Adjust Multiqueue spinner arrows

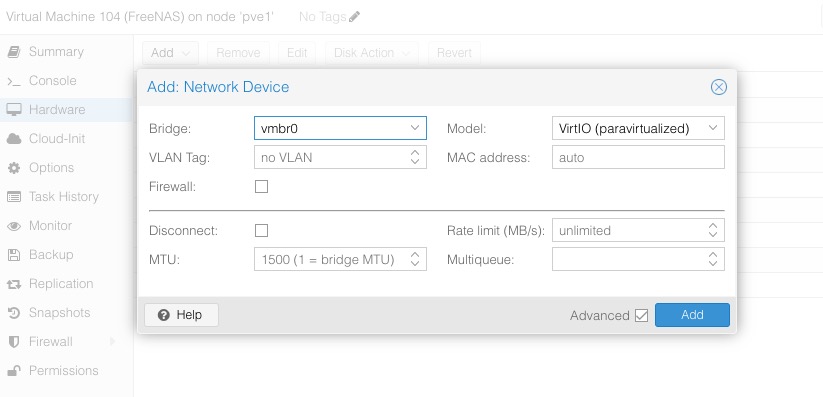[713, 259]
